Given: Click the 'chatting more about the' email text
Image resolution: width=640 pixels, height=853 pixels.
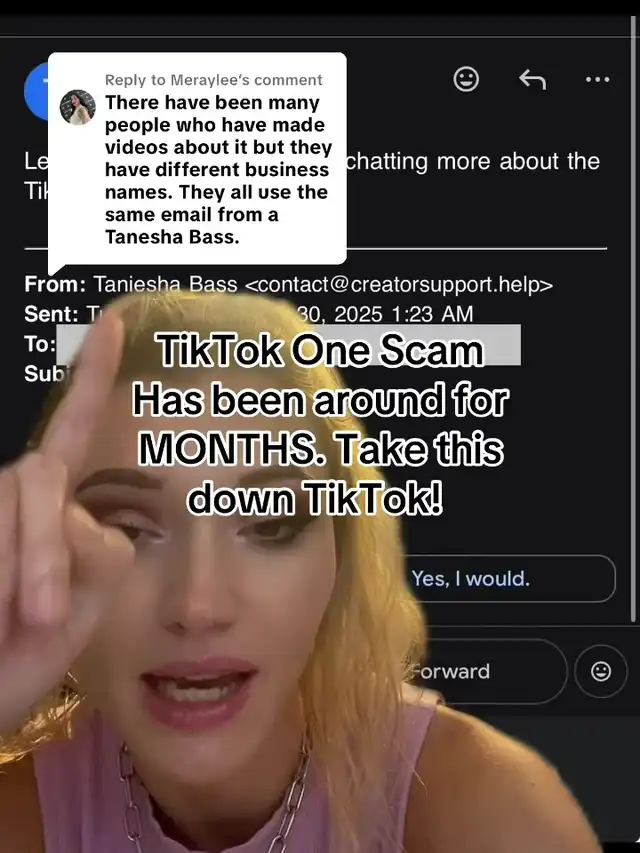Looking at the screenshot, I should [473, 162].
